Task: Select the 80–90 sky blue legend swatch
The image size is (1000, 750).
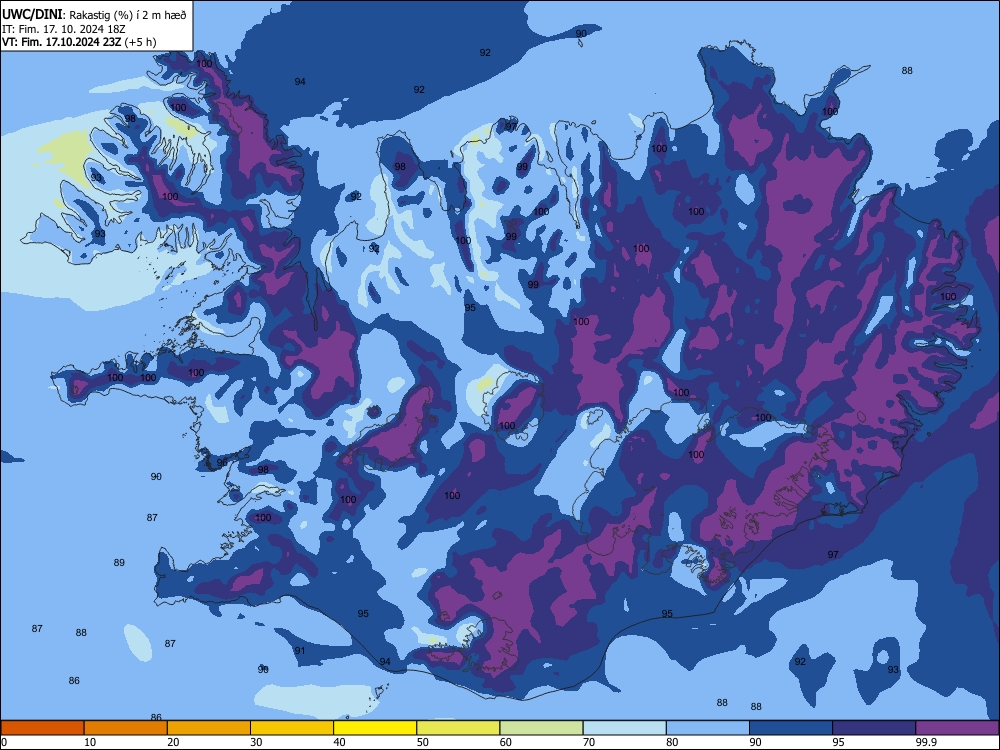Action: pos(708,728)
